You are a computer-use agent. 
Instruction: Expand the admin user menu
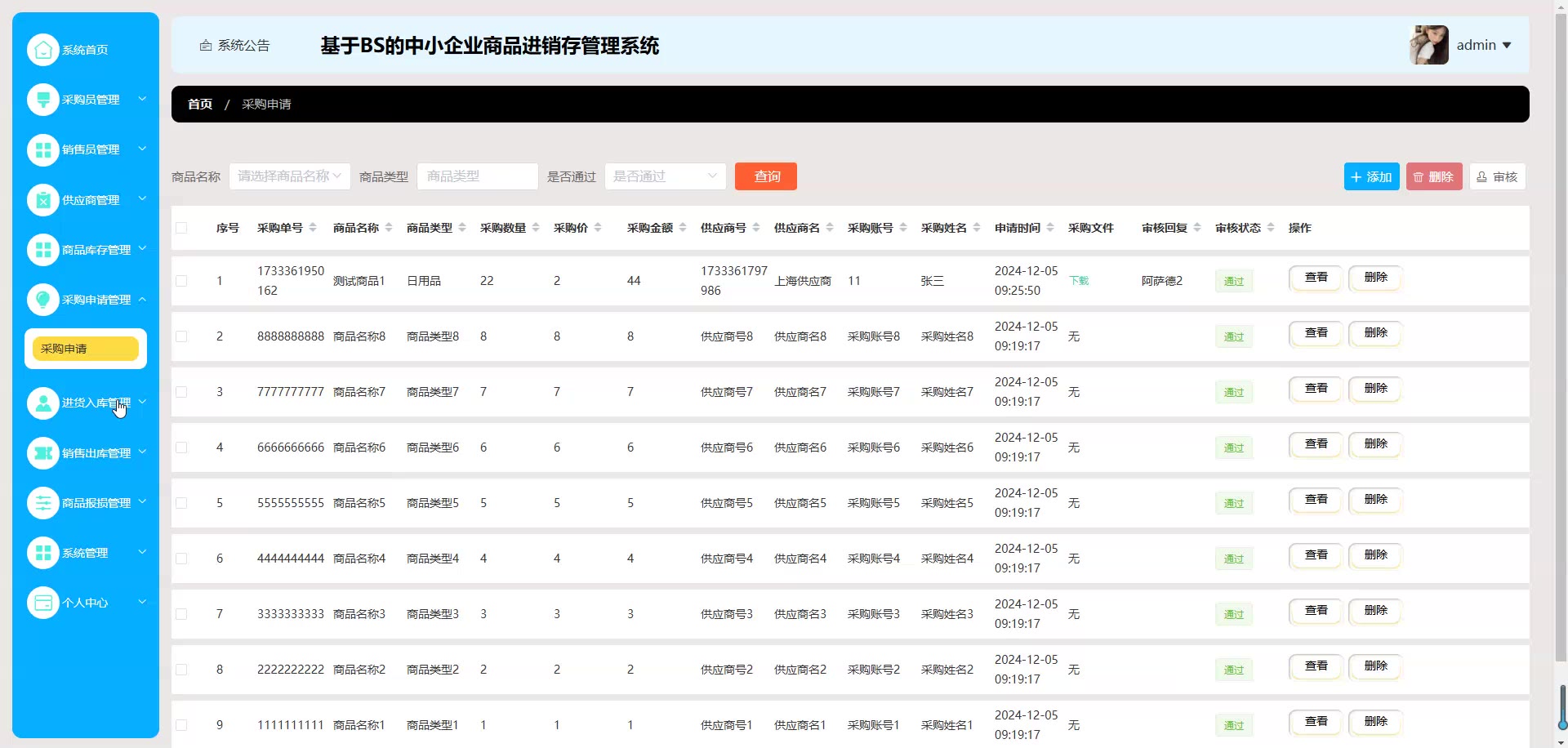click(x=1483, y=46)
